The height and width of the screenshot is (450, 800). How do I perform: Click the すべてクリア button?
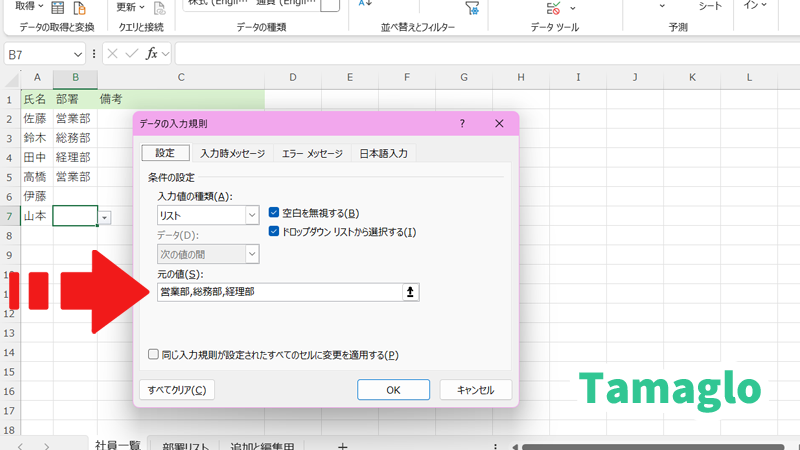click(x=177, y=390)
